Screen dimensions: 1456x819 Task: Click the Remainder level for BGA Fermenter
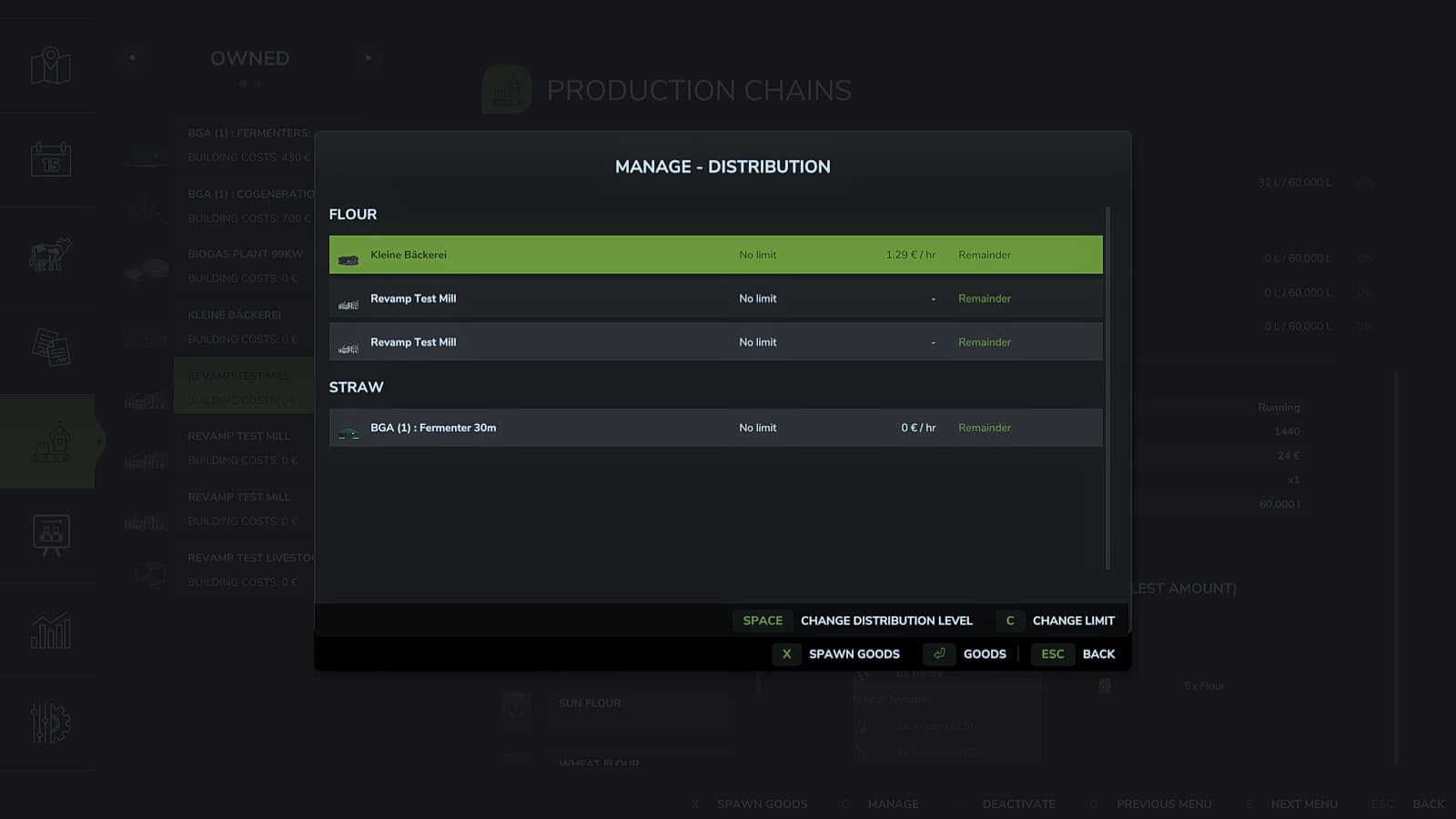(x=984, y=428)
